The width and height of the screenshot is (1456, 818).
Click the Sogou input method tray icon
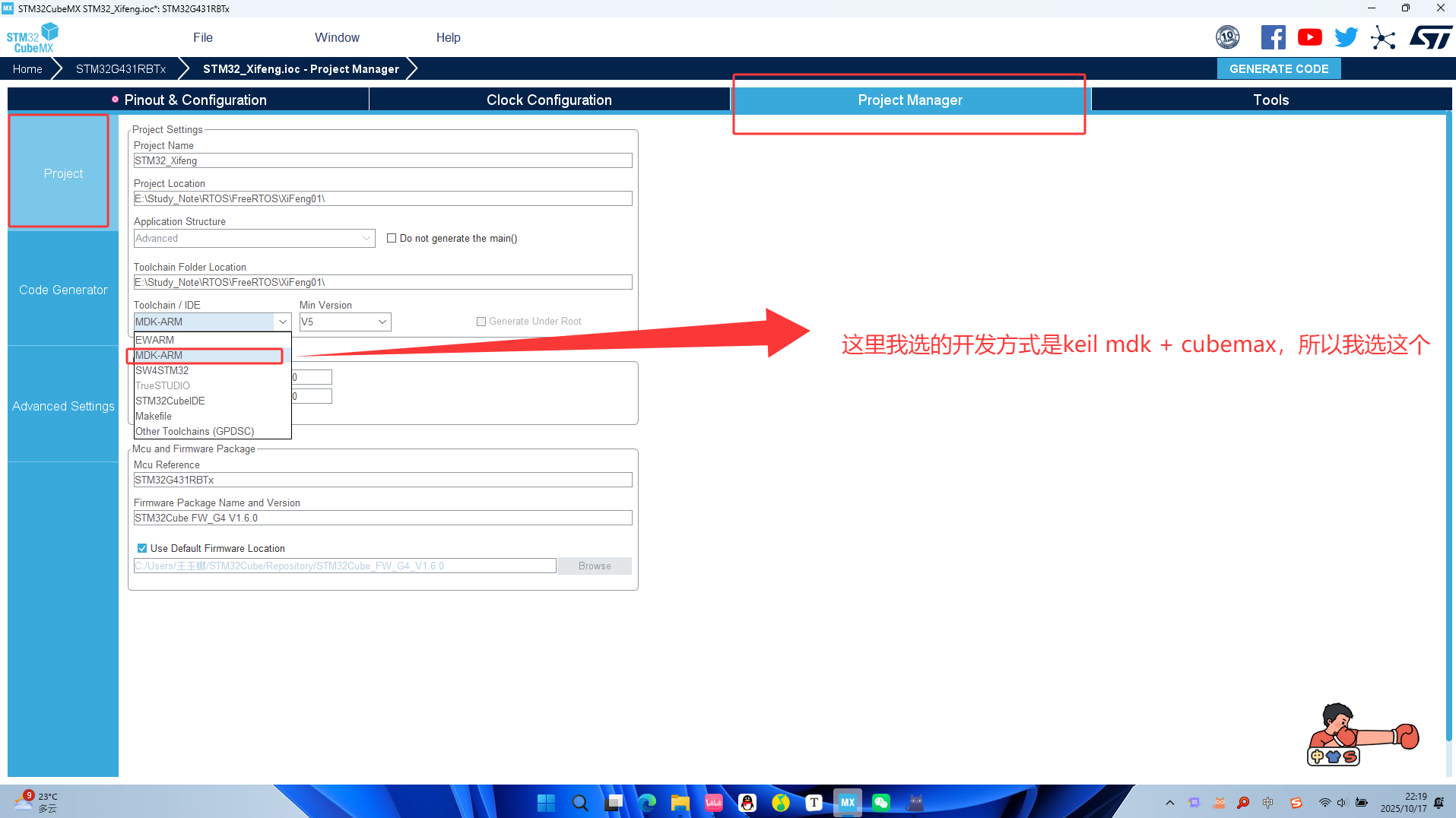point(1296,803)
